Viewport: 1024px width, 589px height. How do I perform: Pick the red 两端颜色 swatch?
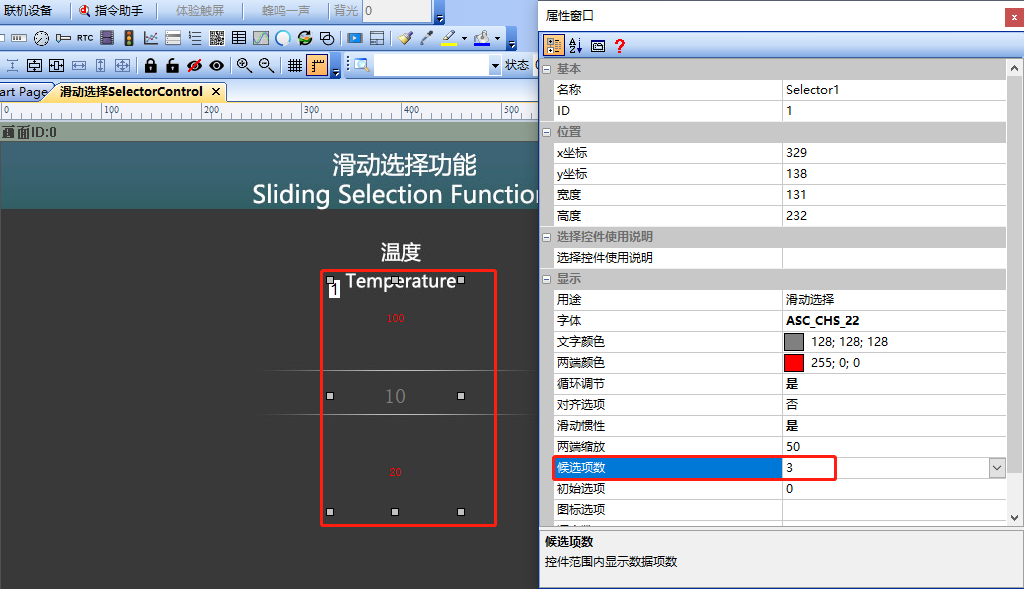793,362
